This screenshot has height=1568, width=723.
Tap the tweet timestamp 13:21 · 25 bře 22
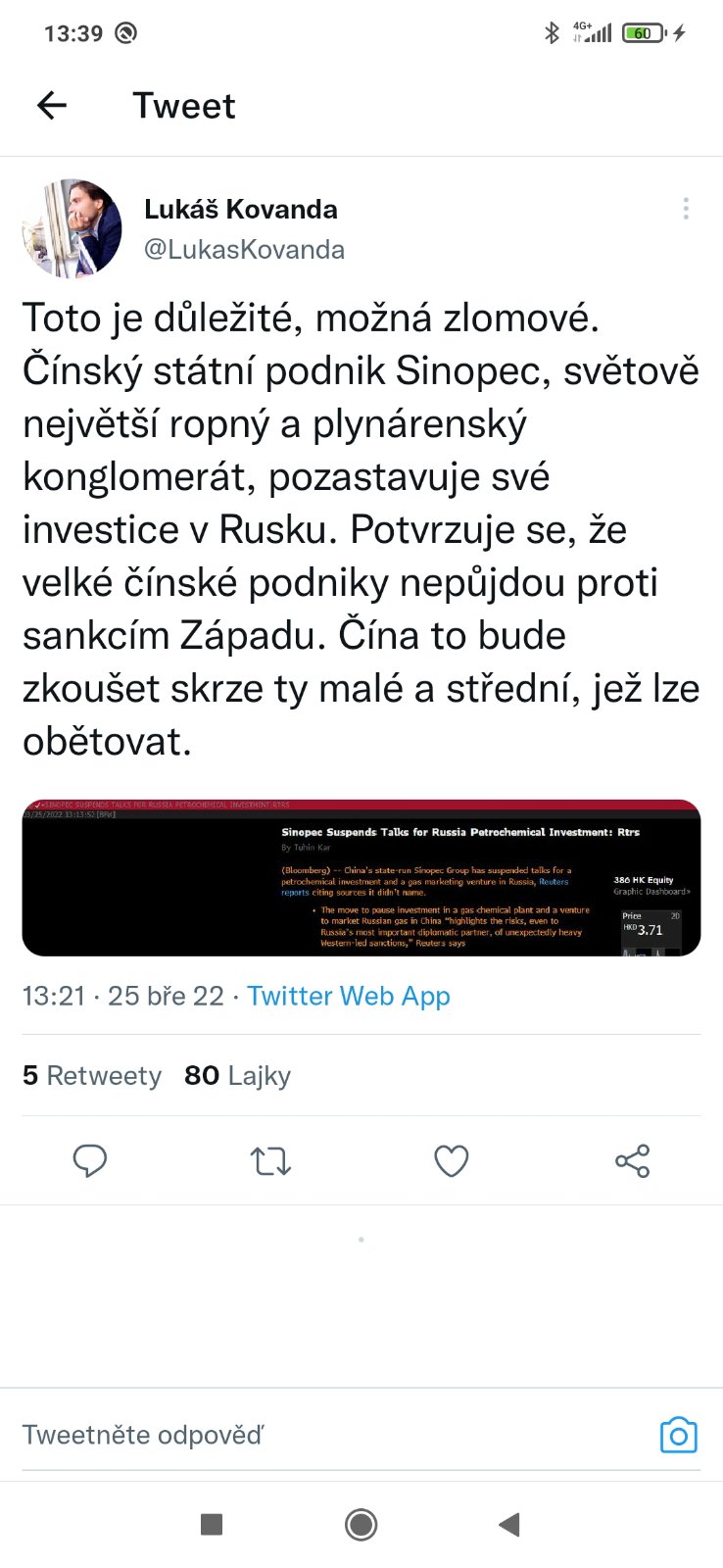pyautogui.click(x=123, y=996)
